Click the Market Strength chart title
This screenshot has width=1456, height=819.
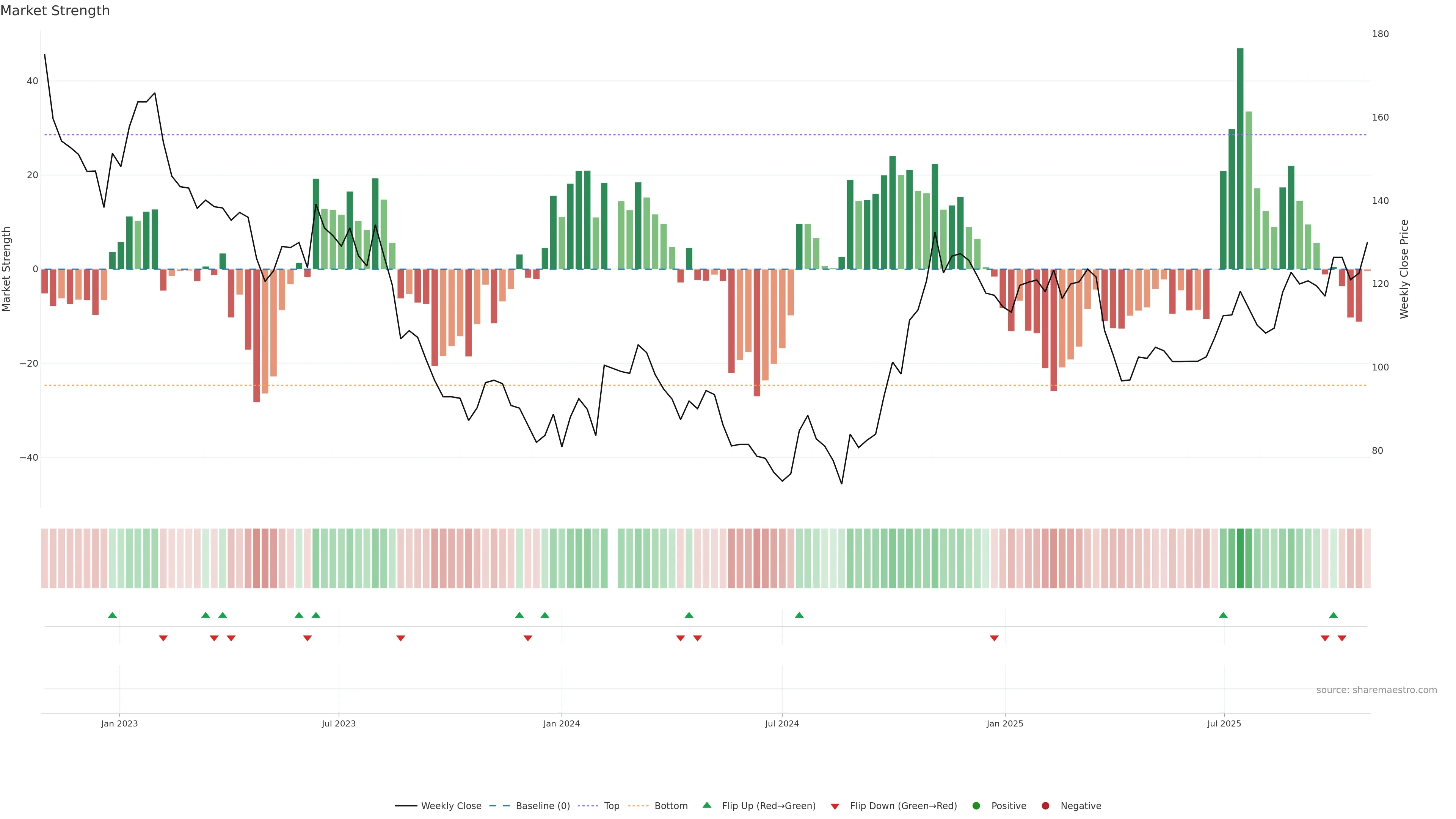55,11
